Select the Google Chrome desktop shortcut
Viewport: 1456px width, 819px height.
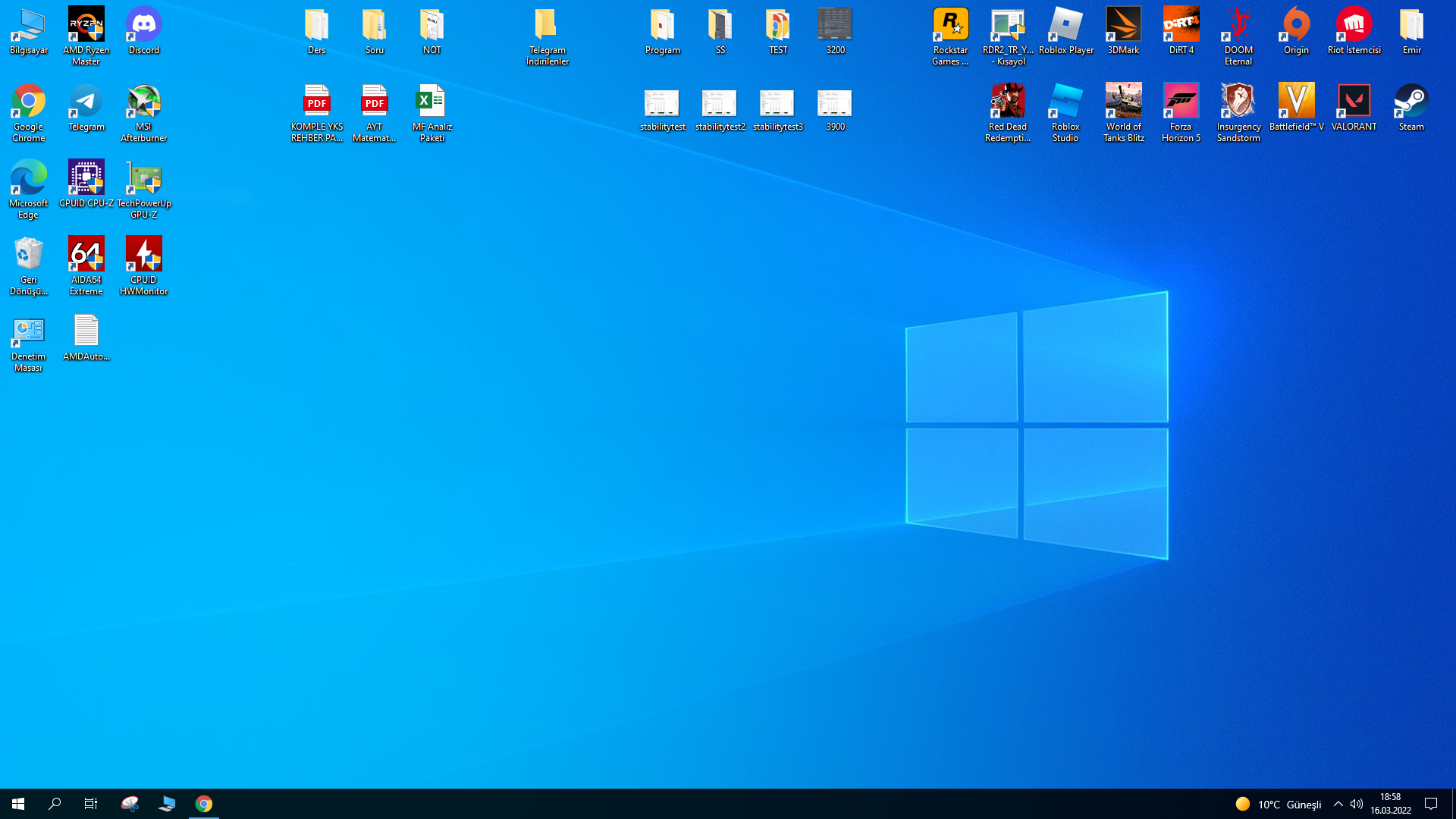click(x=29, y=113)
